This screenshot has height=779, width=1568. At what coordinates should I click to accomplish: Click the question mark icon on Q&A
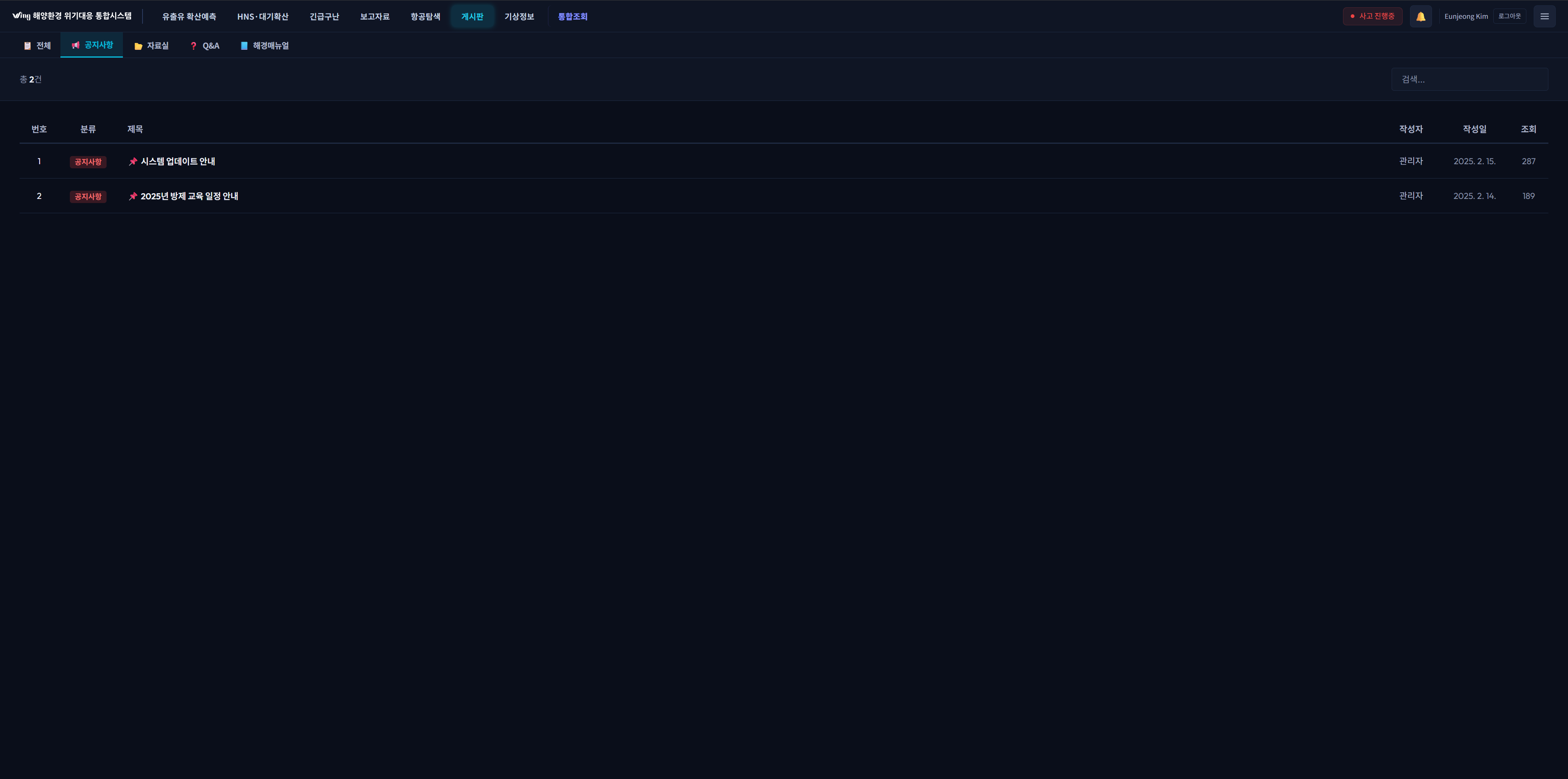click(x=194, y=46)
